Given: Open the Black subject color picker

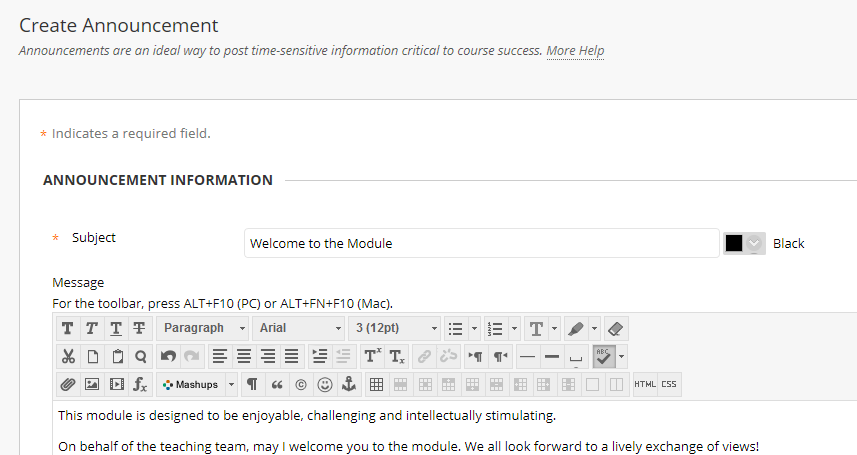Looking at the screenshot, I should click(744, 243).
